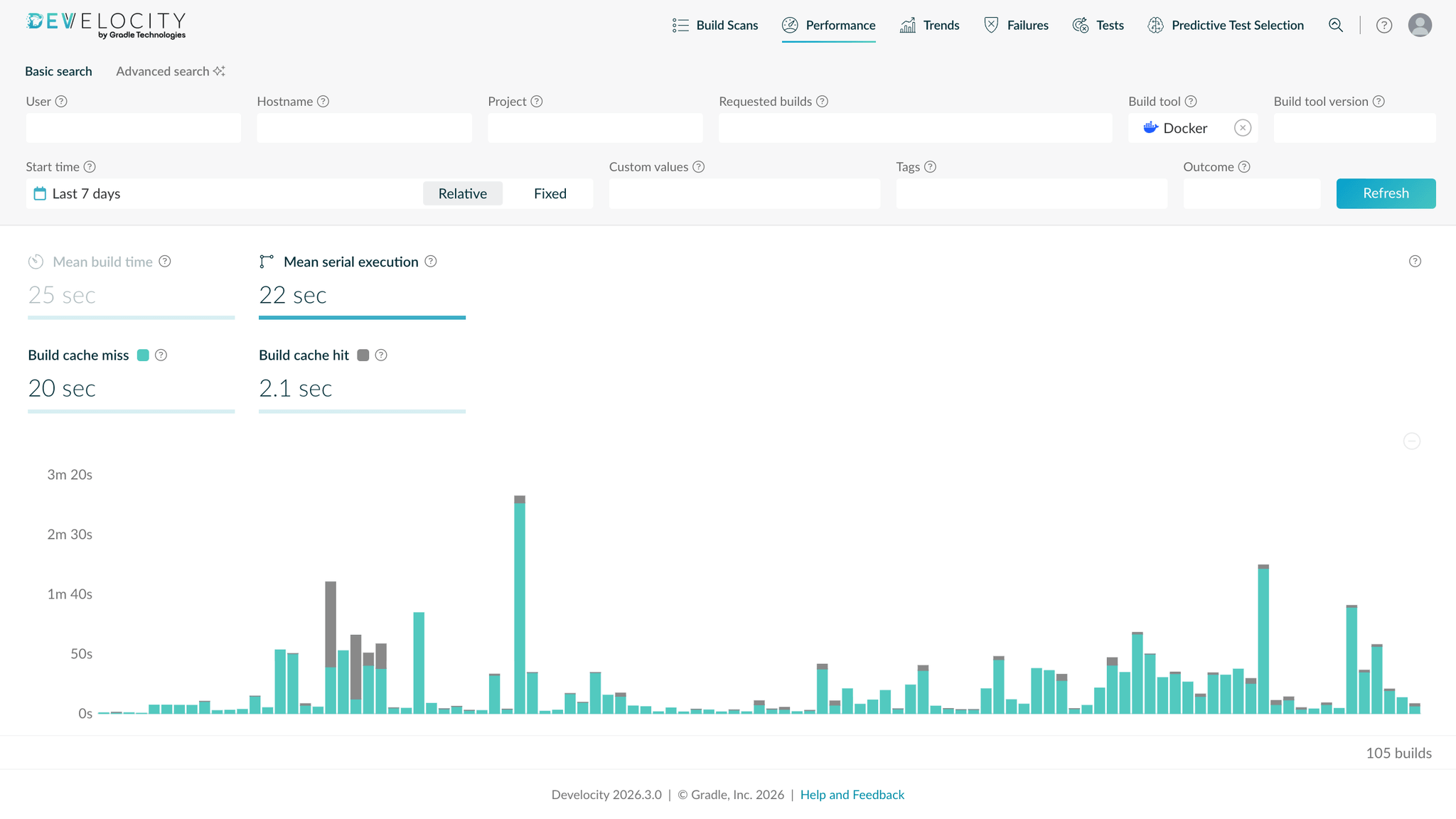Select the Relative time mode

click(463, 193)
